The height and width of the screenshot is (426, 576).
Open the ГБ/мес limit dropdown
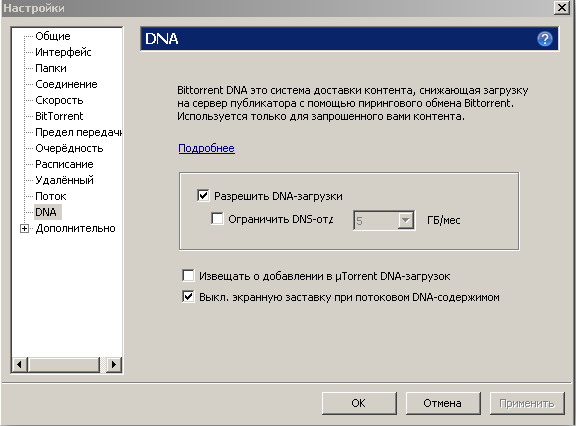tap(406, 220)
